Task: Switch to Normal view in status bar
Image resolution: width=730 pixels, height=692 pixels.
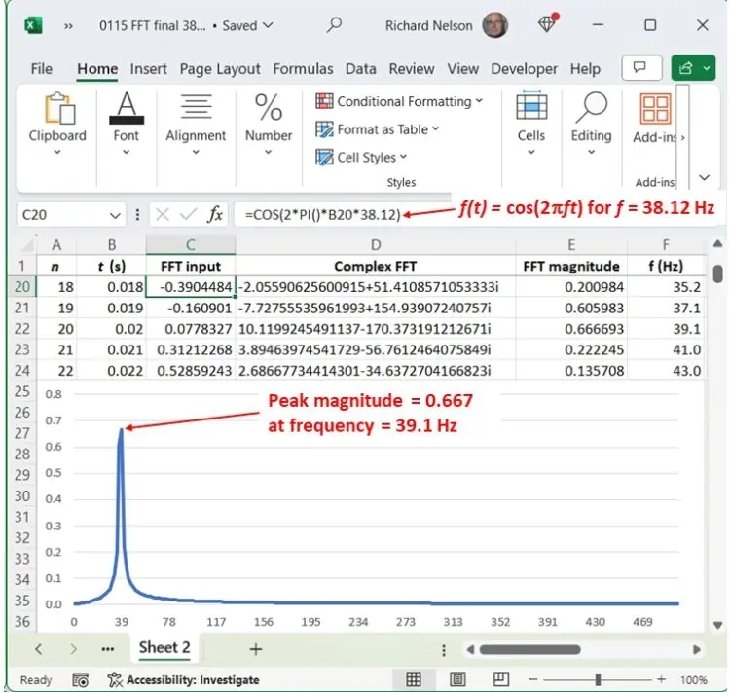Action: 413,679
